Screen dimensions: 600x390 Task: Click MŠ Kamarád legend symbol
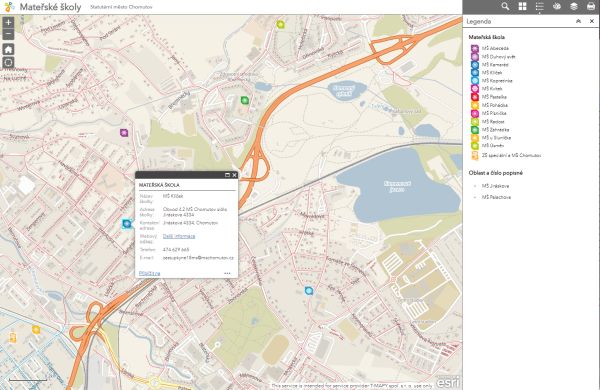(x=475, y=65)
